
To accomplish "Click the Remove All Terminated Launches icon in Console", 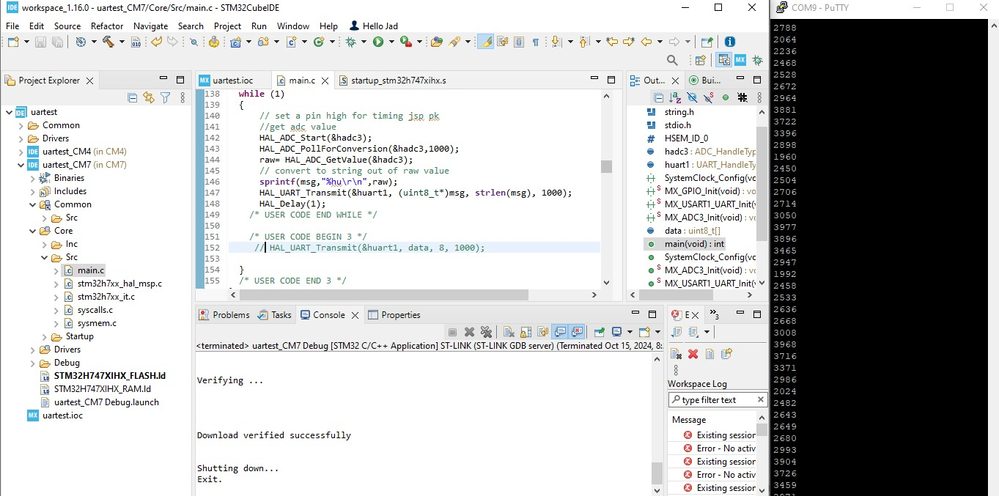I will [x=486, y=332].
